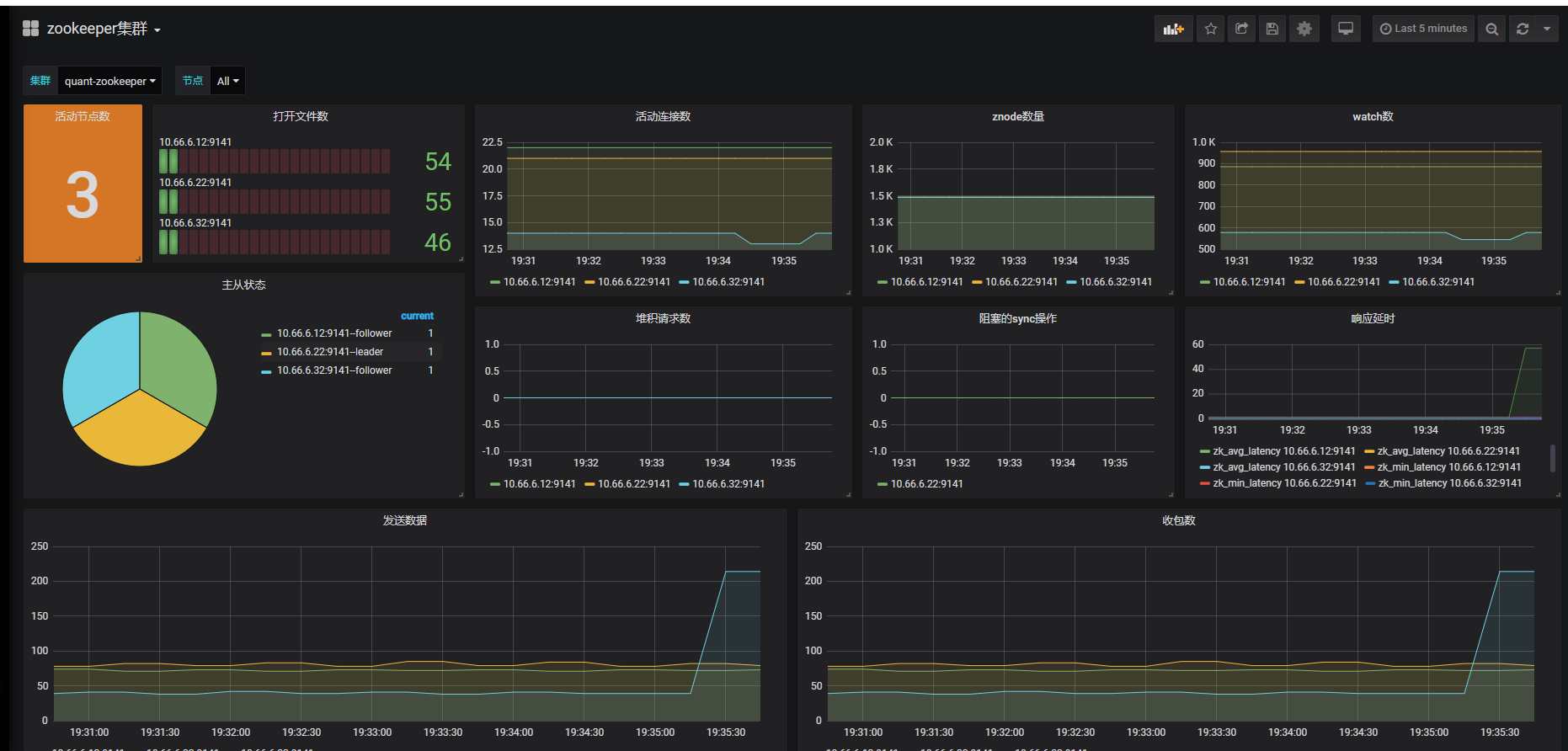Screen dimensions: 1568x751
Task: Star this dashboard as favorite
Action: (1210, 29)
